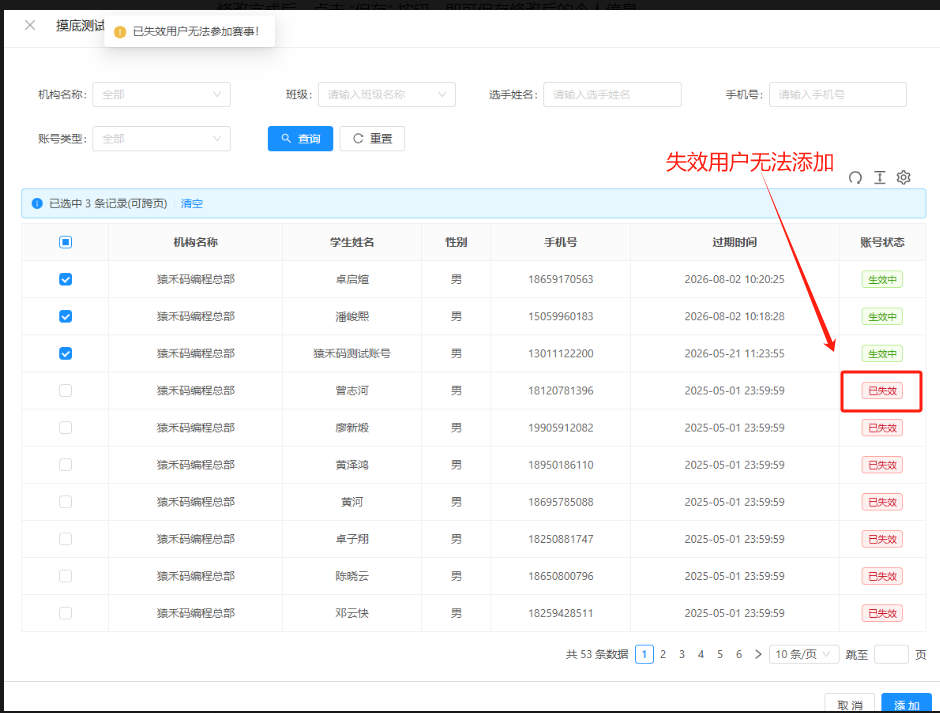Uncheck the row for 卓启煊
940x713 pixels.
(65, 280)
